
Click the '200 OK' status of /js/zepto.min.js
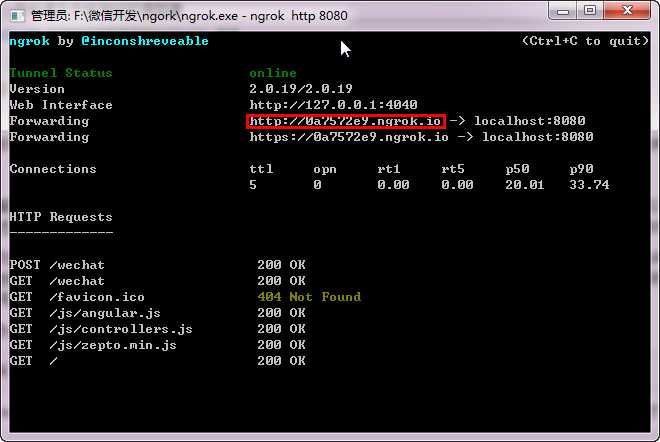281,345
